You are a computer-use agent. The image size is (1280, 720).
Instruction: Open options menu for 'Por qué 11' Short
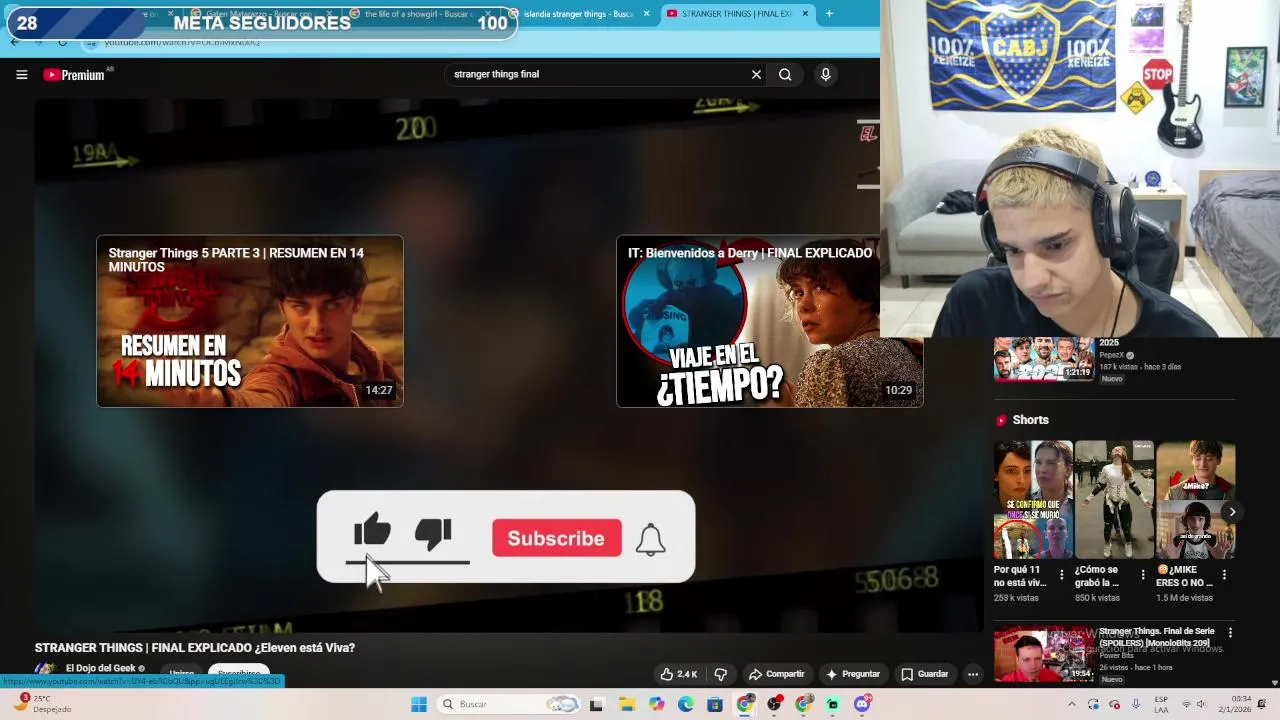tap(1061, 575)
